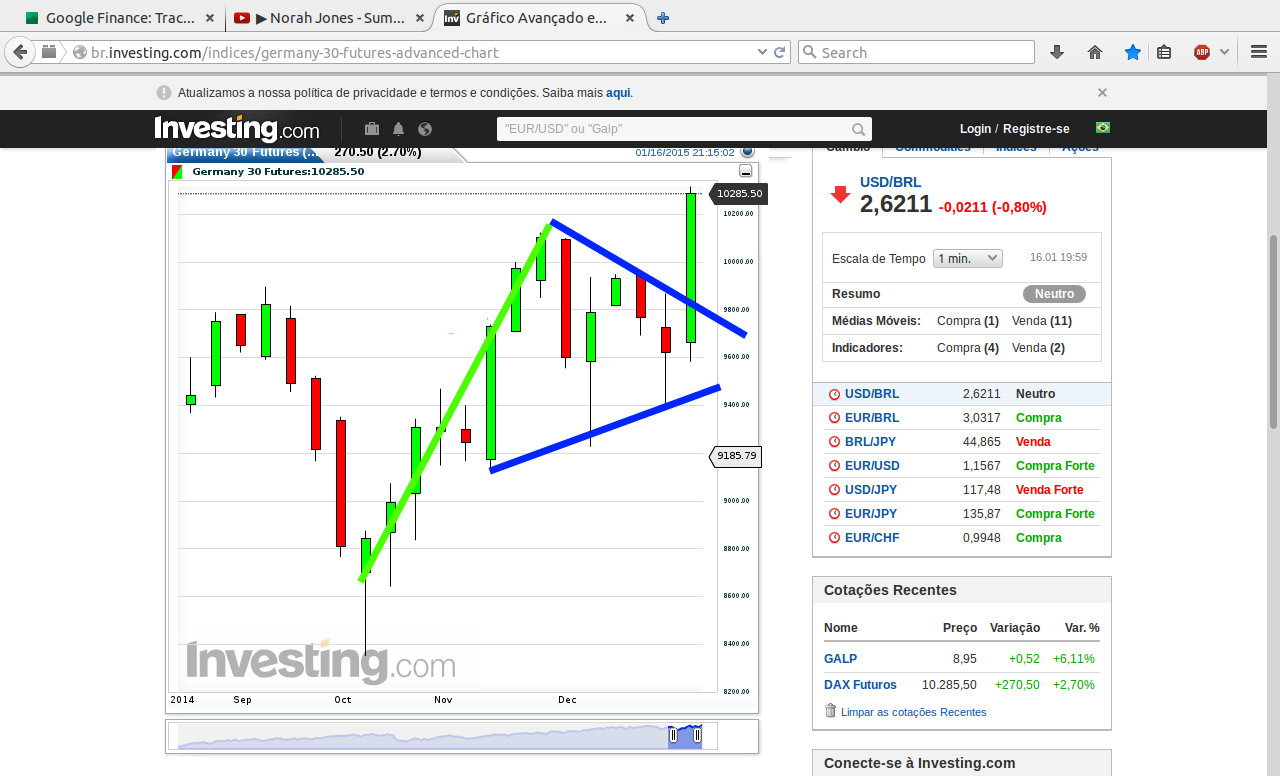Click the Registre-se link
This screenshot has width=1280, height=776.
tap(1036, 129)
